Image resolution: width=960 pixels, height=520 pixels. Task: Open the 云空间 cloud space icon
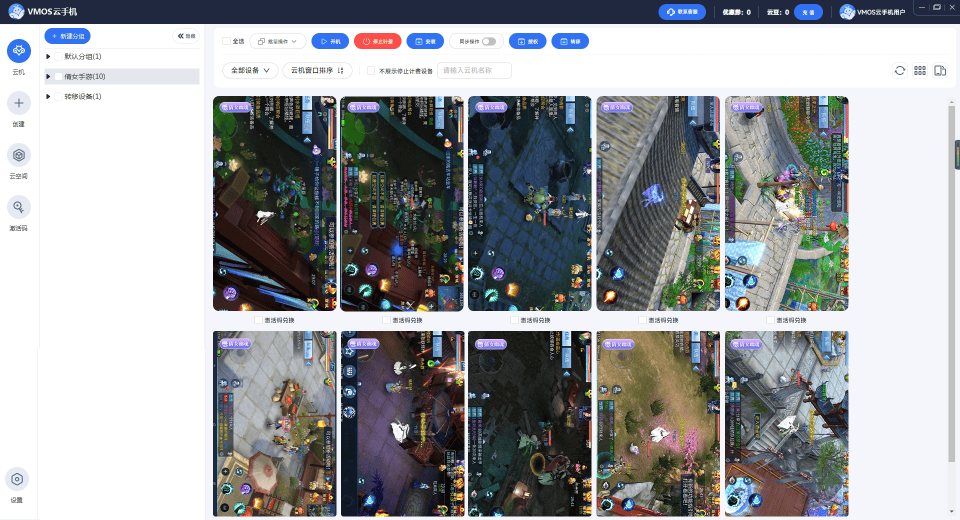point(19,155)
